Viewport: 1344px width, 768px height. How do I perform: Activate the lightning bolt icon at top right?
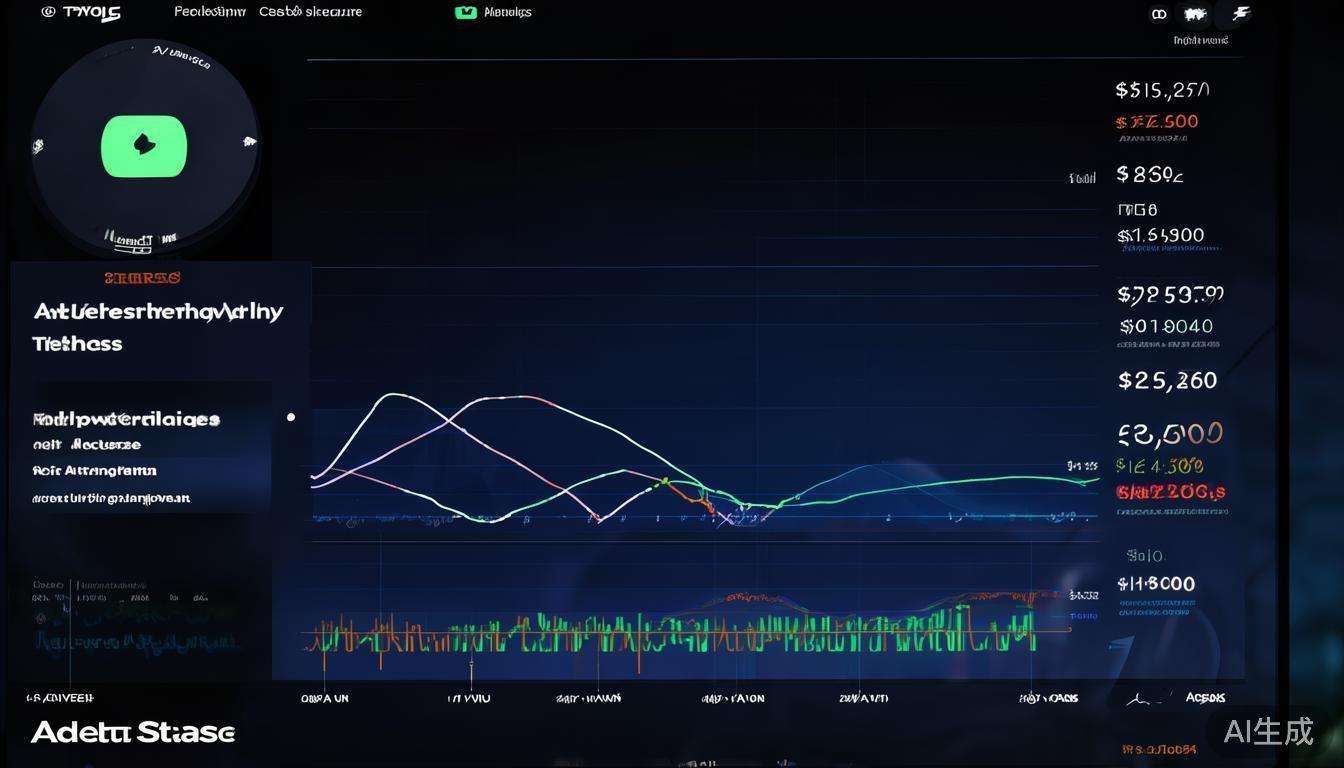(1240, 13)
